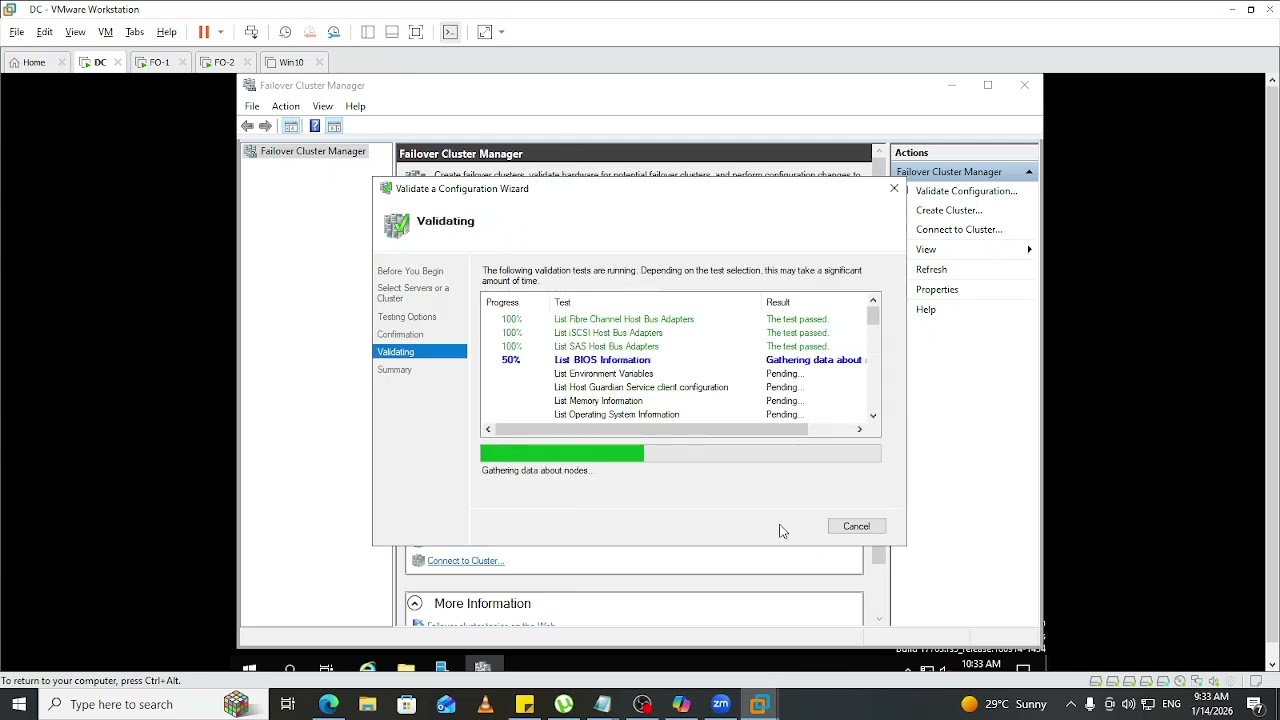Collapse the Failover Cluster Manager actions header
Viewport: 1280px width, 720px height.
click(x=1029, y=172)
